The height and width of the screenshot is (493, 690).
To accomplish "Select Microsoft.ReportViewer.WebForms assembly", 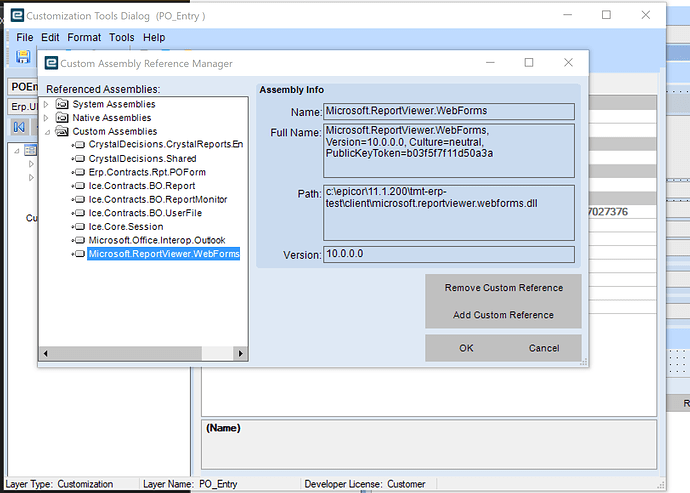I will point(164,254).
